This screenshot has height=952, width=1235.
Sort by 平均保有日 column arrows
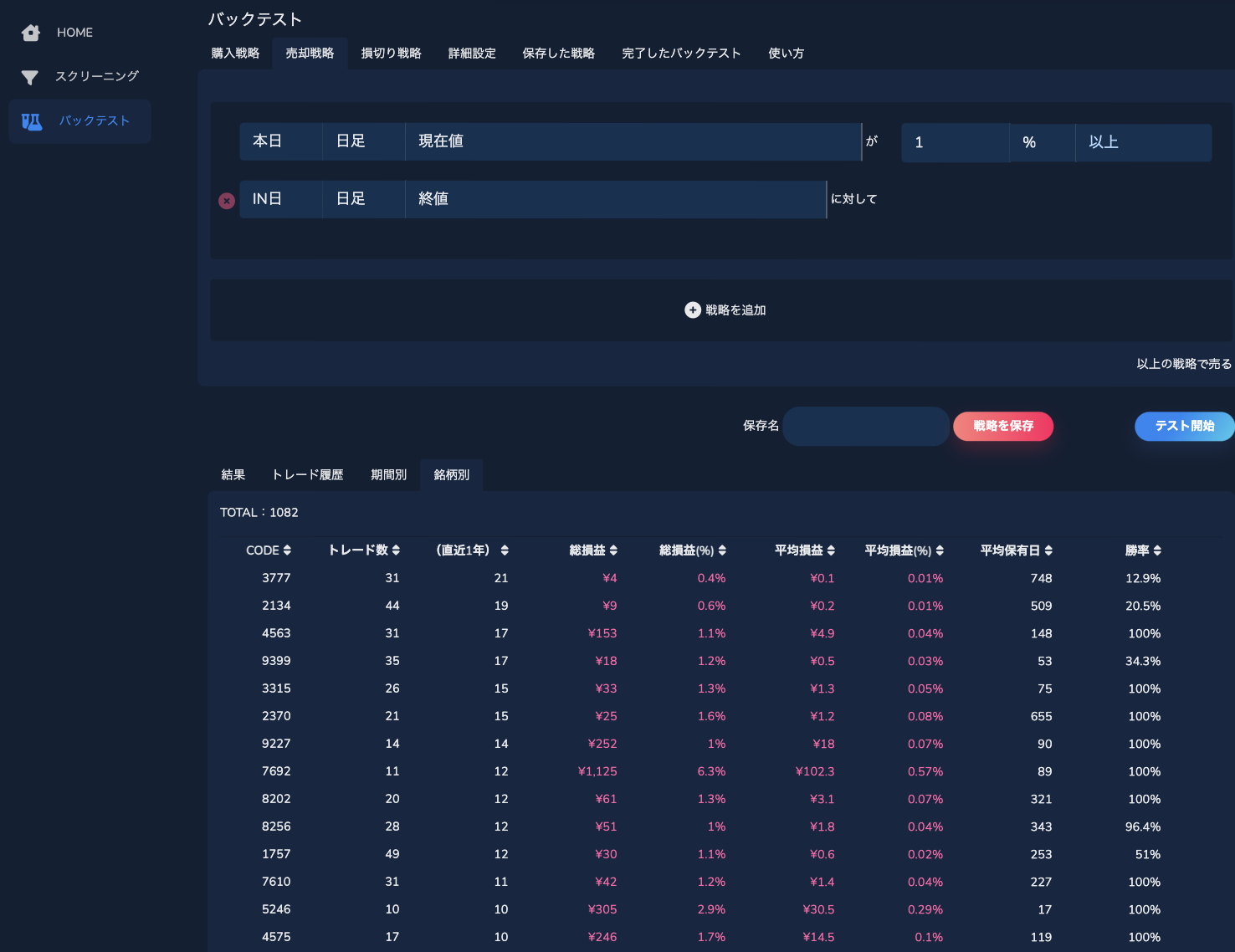pos(1048,550)
